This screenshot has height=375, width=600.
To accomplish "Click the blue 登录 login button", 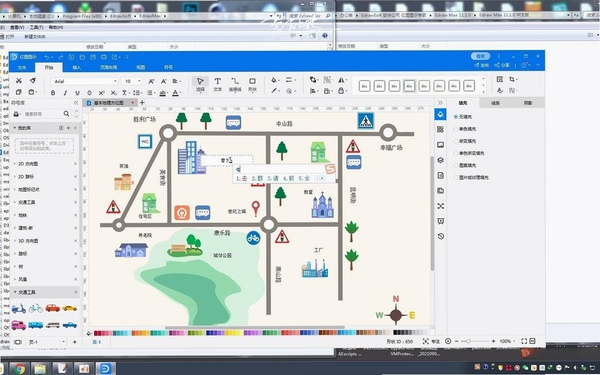I will (x=480, y=56).
